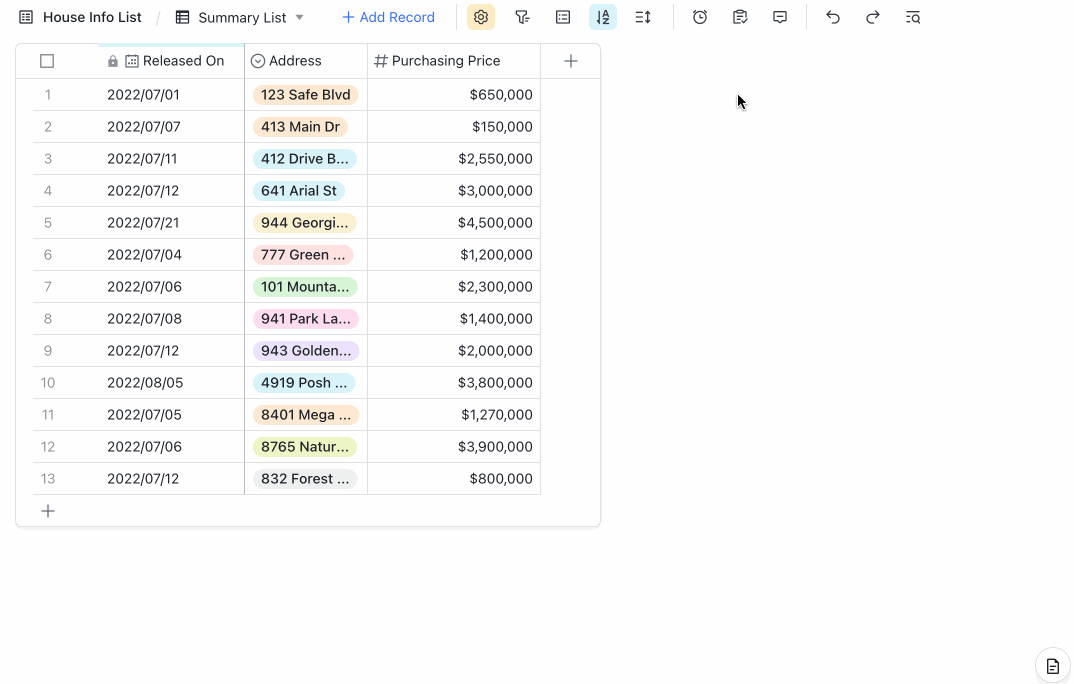Open the search records icon
This screenshot has height=684, width=1074.
912,17
